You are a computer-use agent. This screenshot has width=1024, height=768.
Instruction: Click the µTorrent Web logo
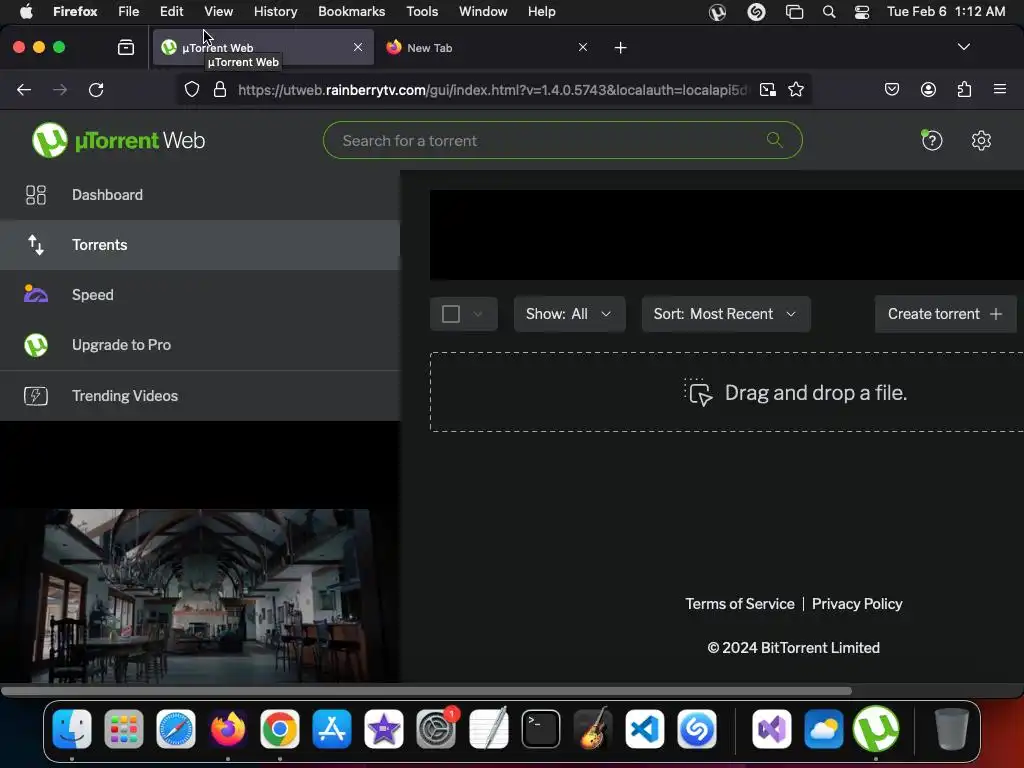[118, 140]
